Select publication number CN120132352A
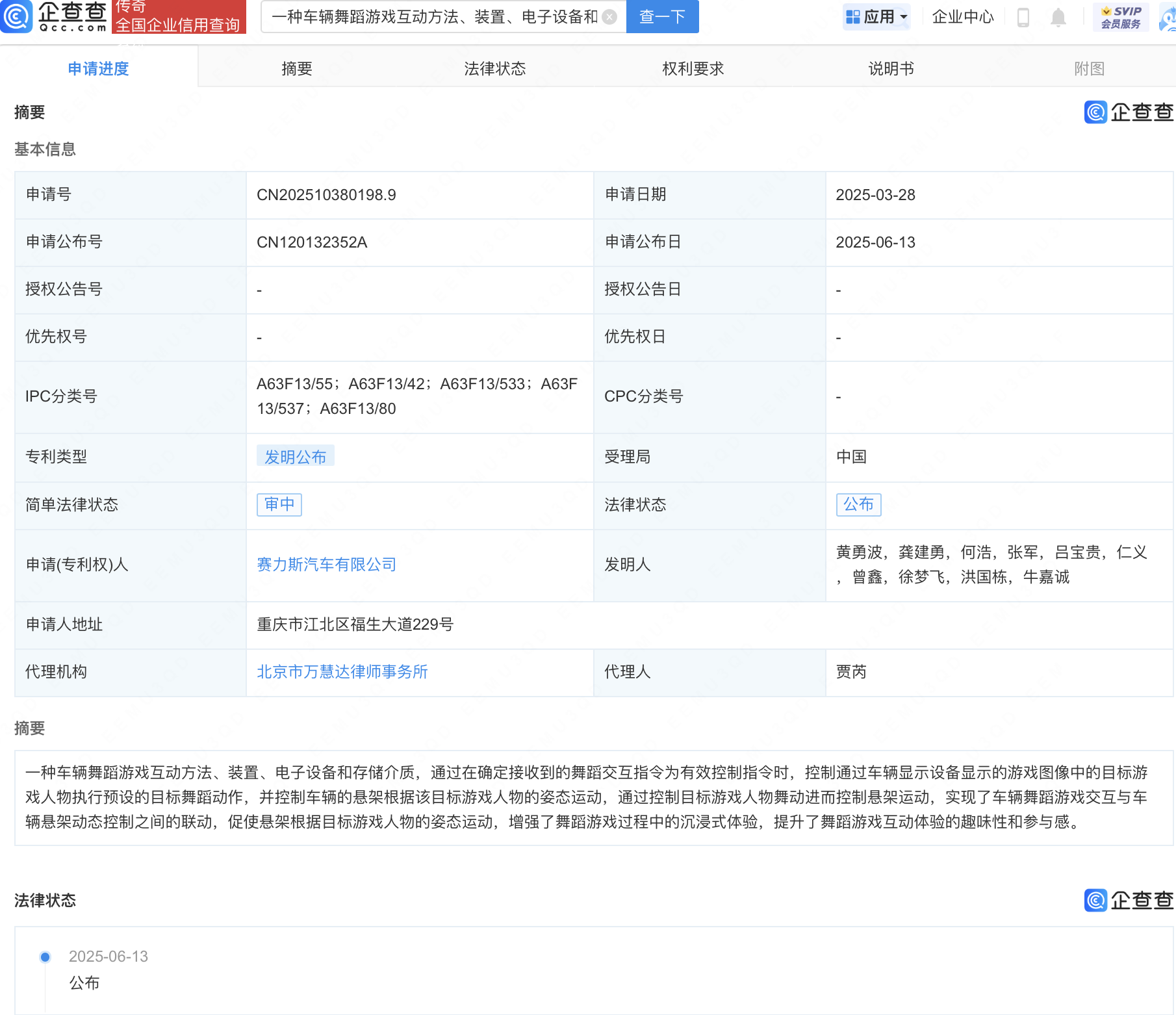Viewport: 1176px width, 1015px height. tap(312, 242)
